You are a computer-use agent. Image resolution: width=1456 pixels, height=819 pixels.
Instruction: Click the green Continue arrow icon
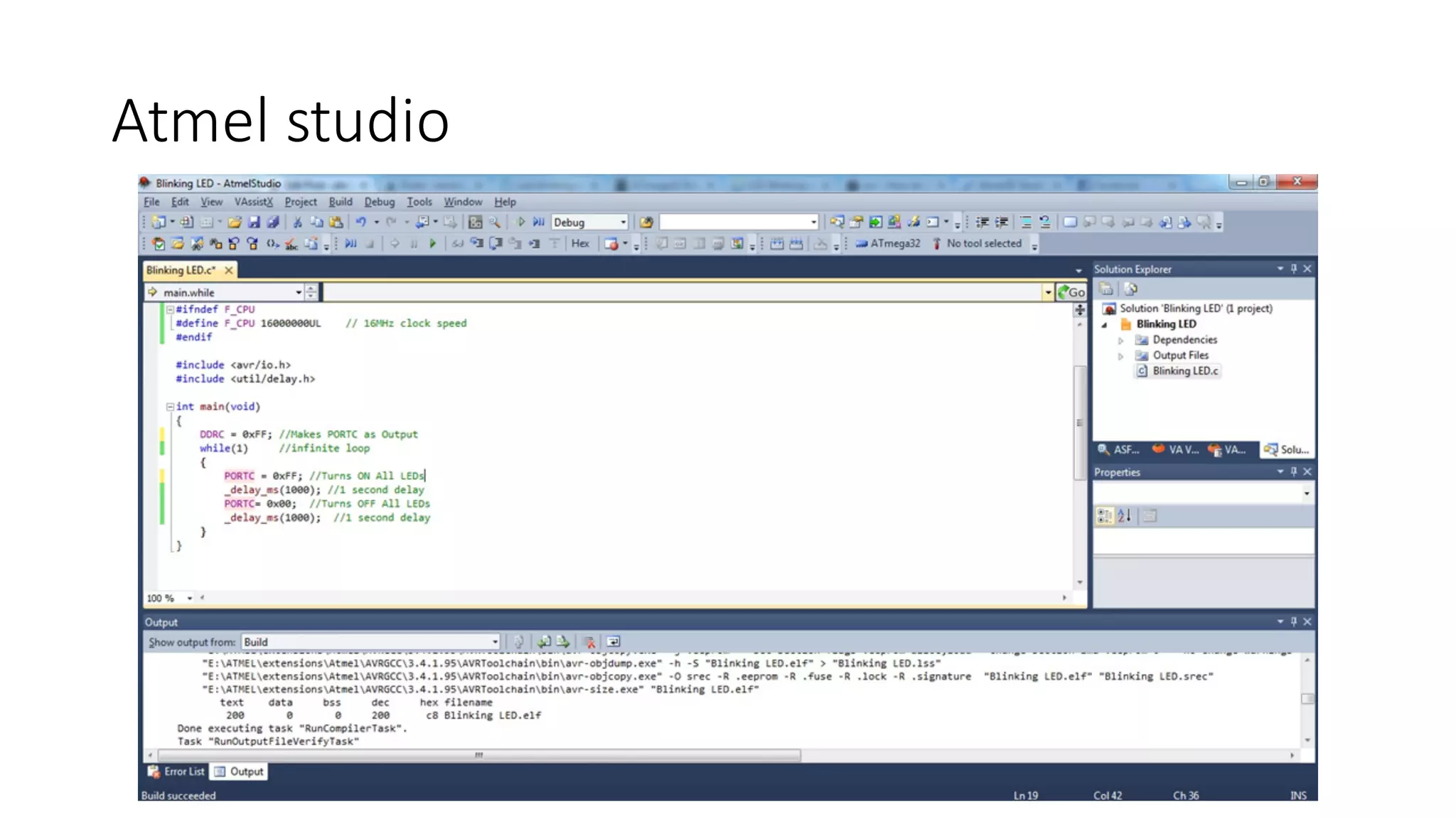click(432, 244)
